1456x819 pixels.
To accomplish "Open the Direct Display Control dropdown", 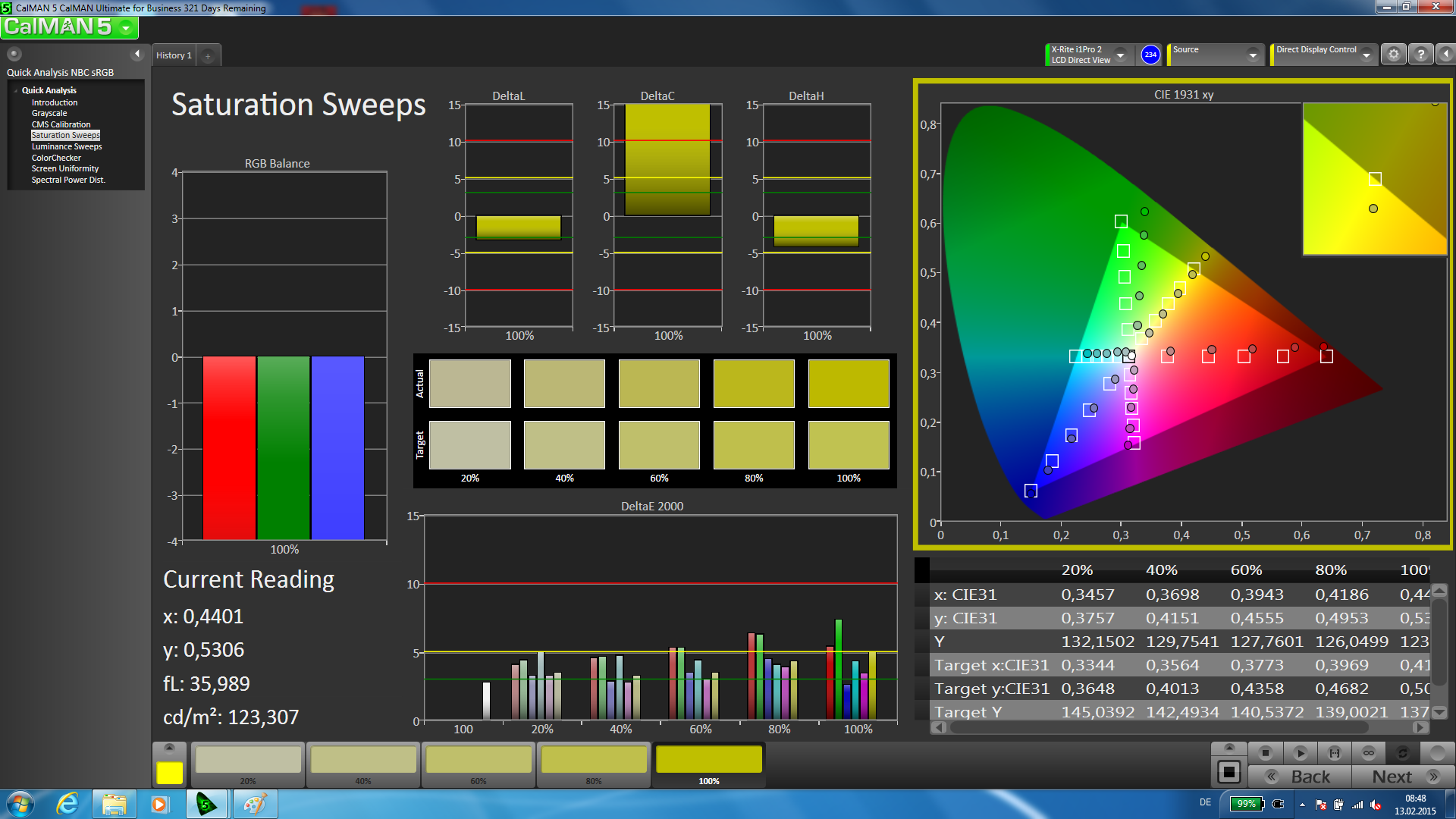I will point(1367,55).
